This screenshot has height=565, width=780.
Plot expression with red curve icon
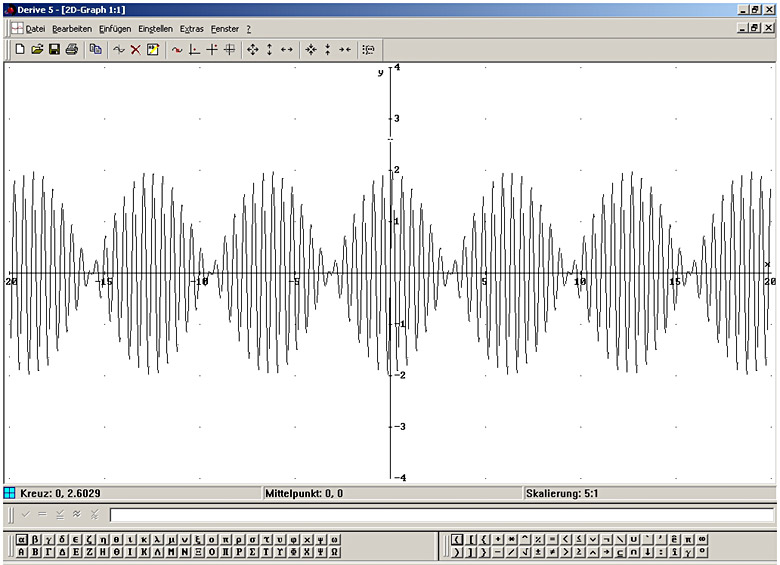click(x=177, y=49)
